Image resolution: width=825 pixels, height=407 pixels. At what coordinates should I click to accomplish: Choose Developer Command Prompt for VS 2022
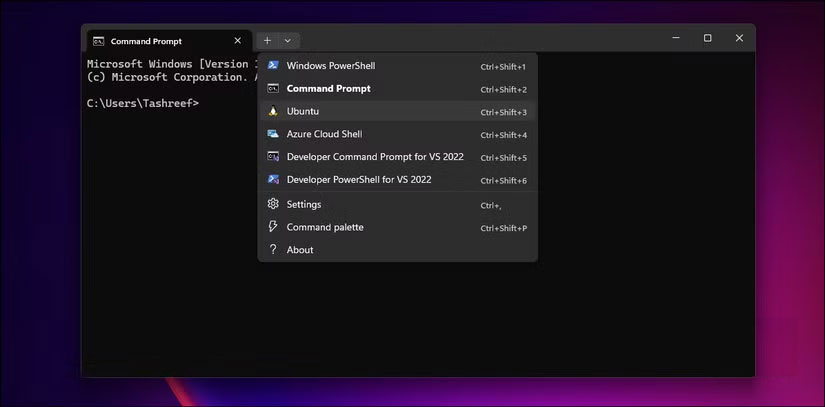click(397, 157)
